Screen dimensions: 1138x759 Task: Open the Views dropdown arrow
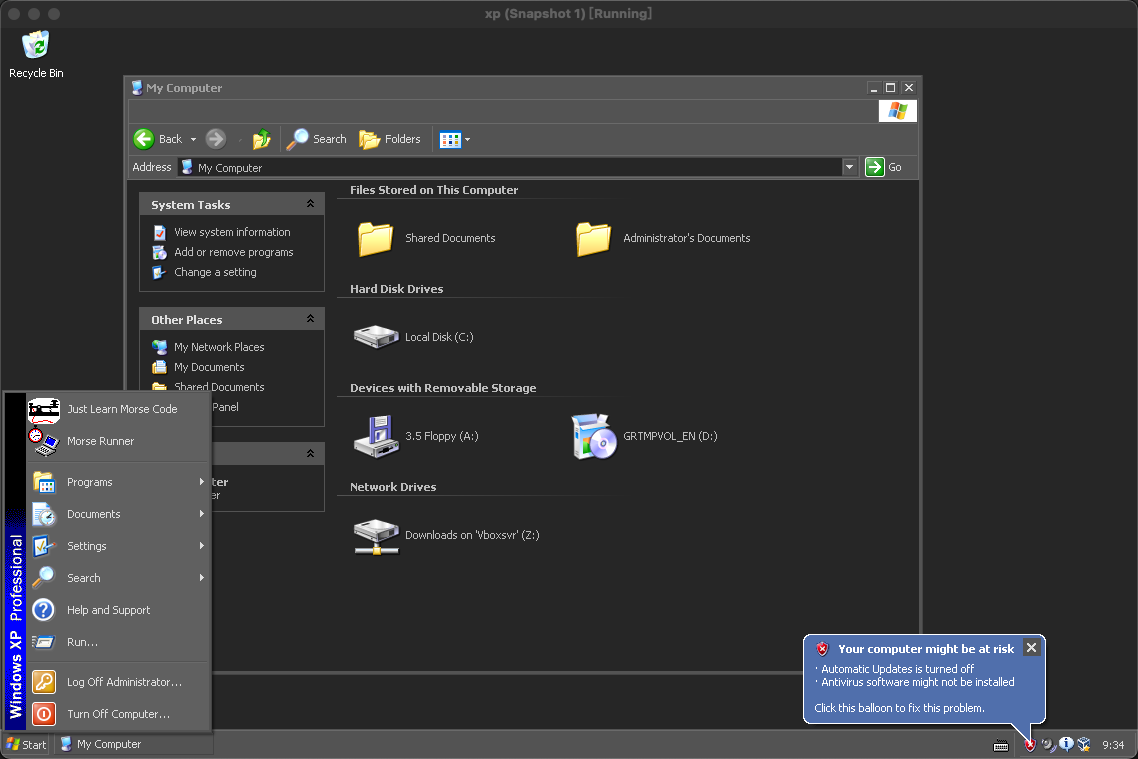(x=467, y=139)
